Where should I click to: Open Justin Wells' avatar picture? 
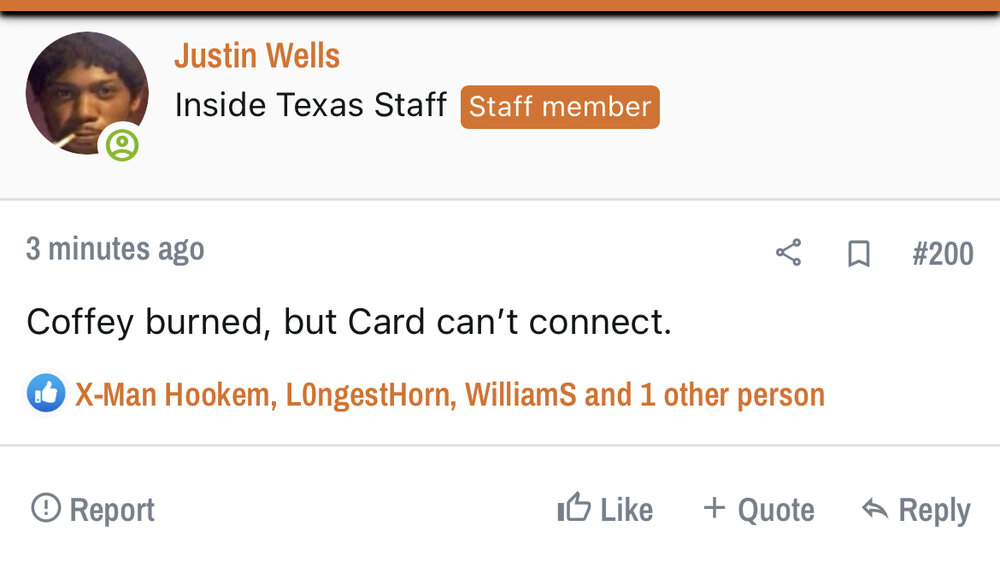click(85, 92)
